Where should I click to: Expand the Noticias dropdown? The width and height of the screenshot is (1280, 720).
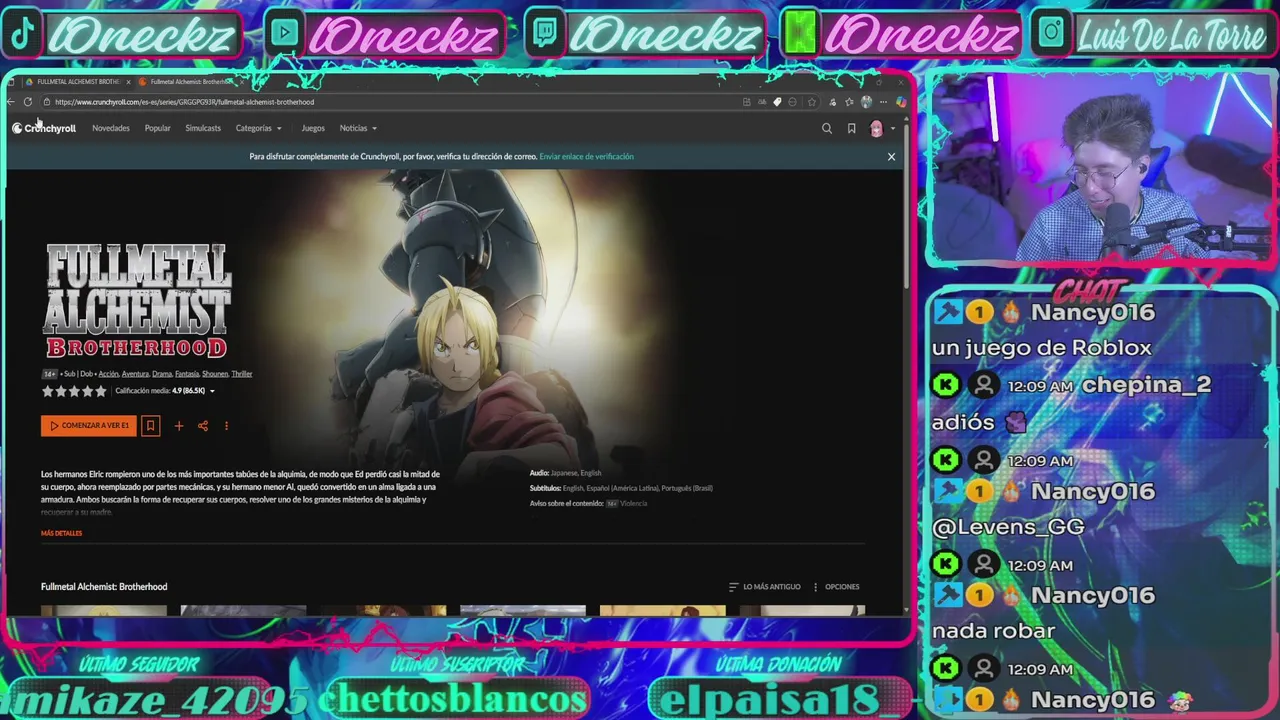pos(358,128)
